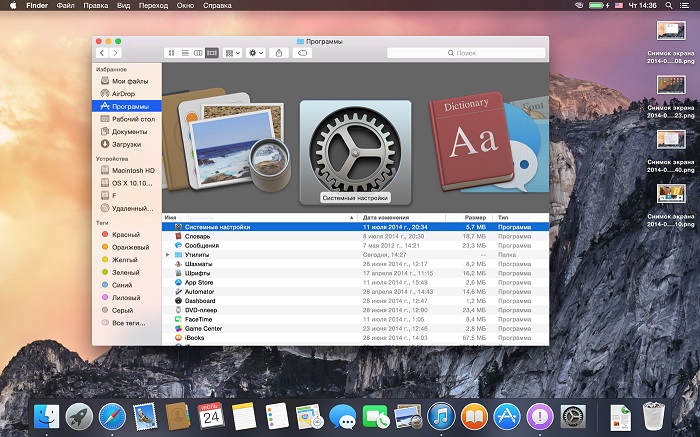Filter by Красный tag
The width and height of the screenshot is (700, 437).
pos(127,234)
